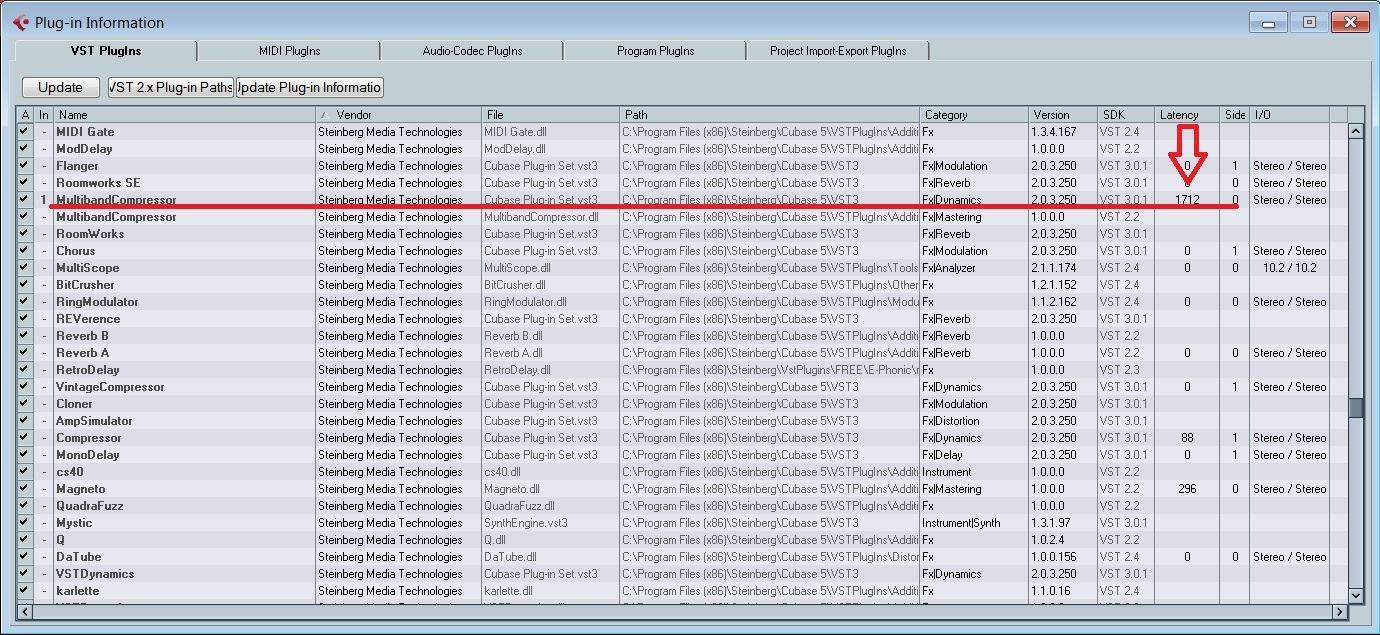Select the Project Import-Export PlugIns tab
Viewport: 1380px width, 635px height.
click(838, 51)
